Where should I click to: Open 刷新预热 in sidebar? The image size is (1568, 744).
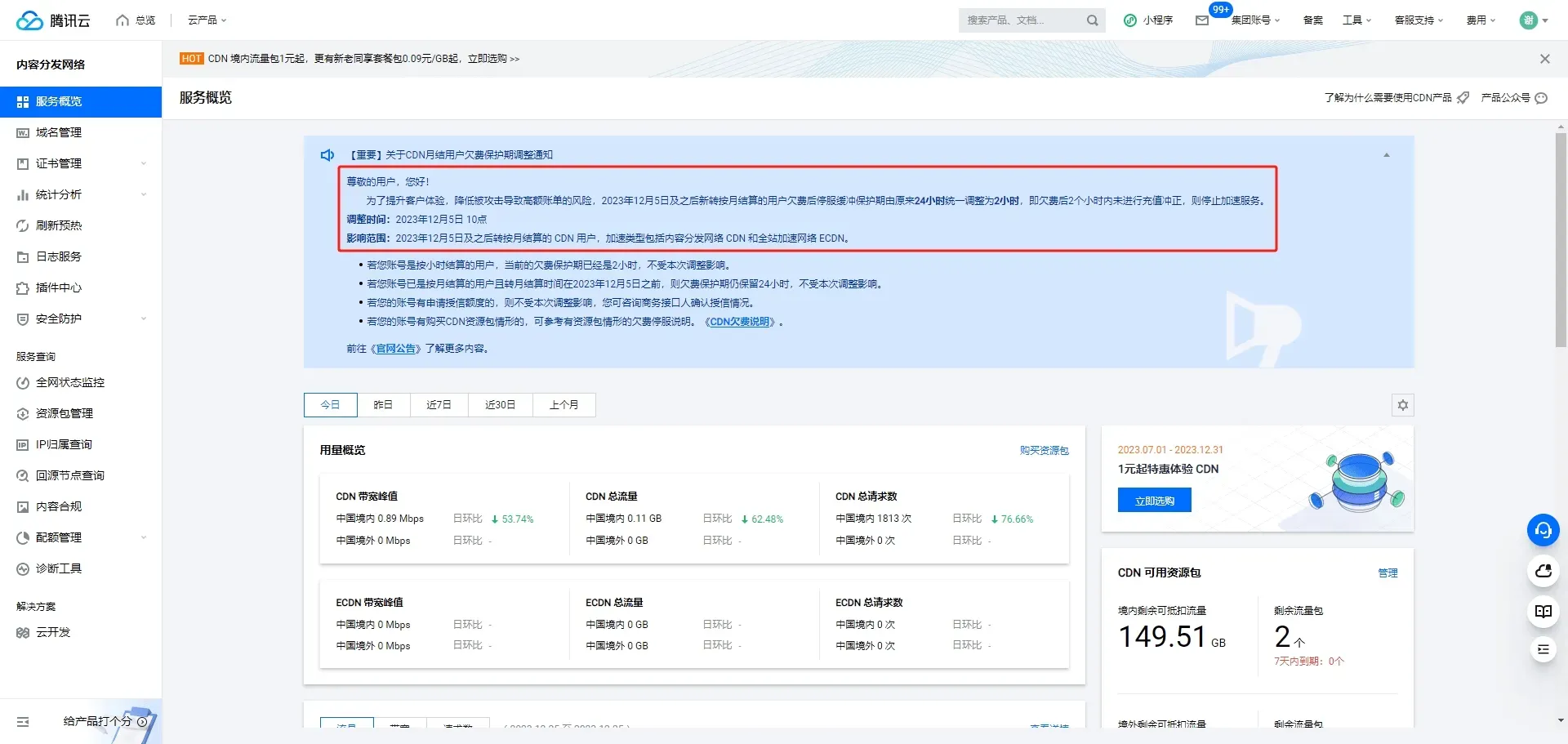(x=81, y=225)
